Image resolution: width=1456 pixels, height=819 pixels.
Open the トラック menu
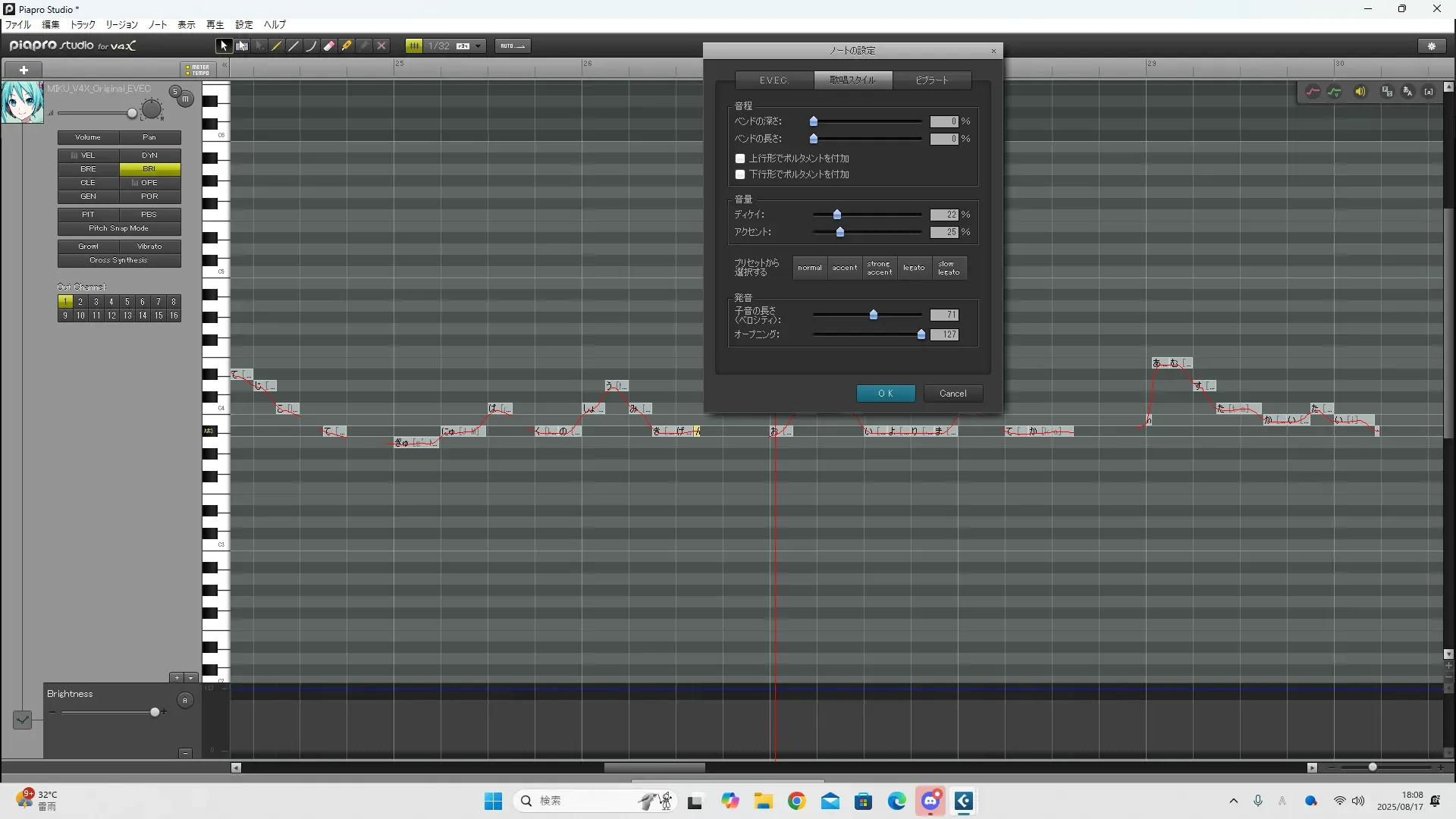pos(83,25)
